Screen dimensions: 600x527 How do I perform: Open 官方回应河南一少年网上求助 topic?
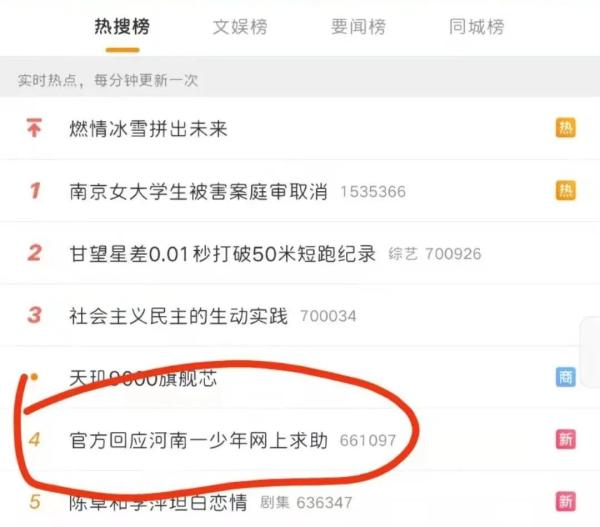pos(198,440)
